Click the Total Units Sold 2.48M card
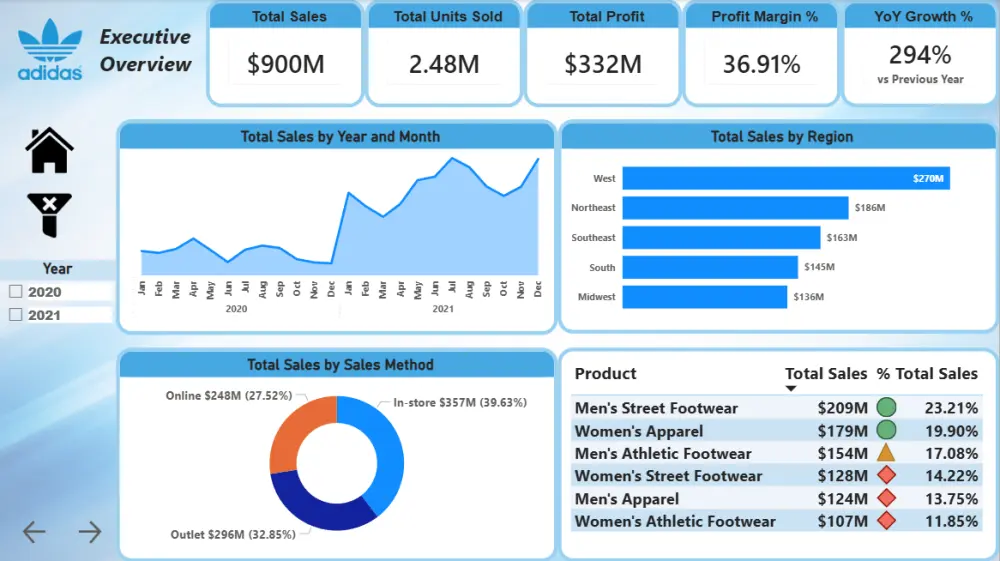This screenshot has height=561, width=1000. click(444, 54)
